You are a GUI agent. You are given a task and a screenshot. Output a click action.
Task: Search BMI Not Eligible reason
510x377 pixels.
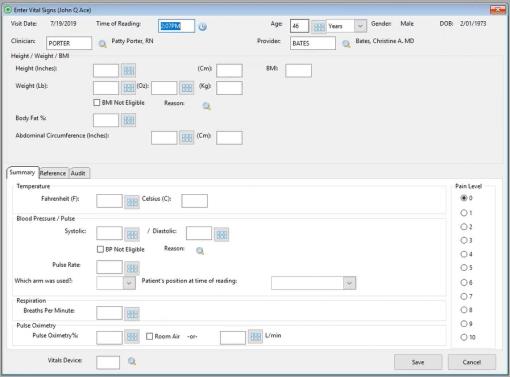click(x=207, y=106)
